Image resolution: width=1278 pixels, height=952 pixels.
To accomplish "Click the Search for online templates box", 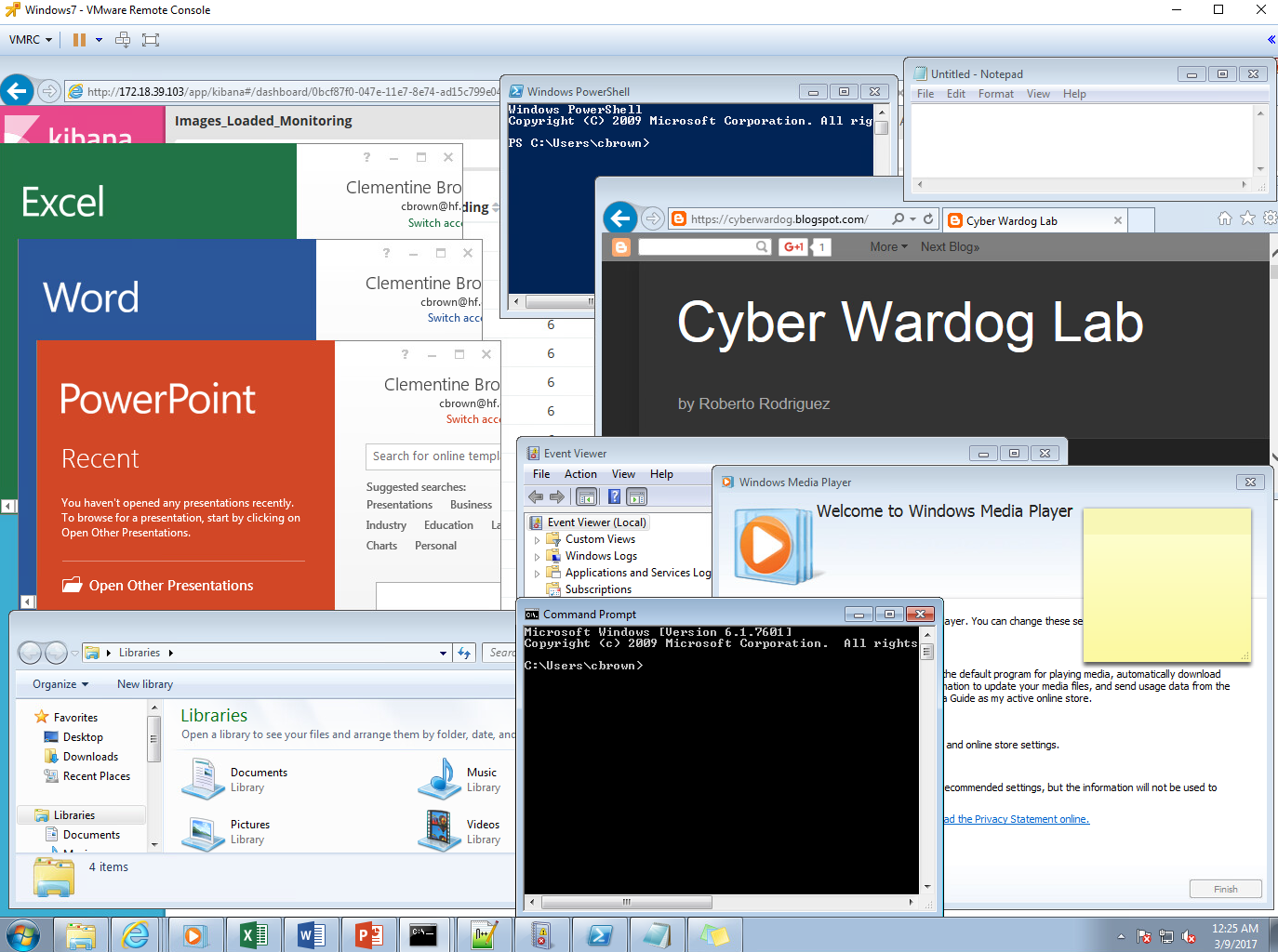I will 433,456.
